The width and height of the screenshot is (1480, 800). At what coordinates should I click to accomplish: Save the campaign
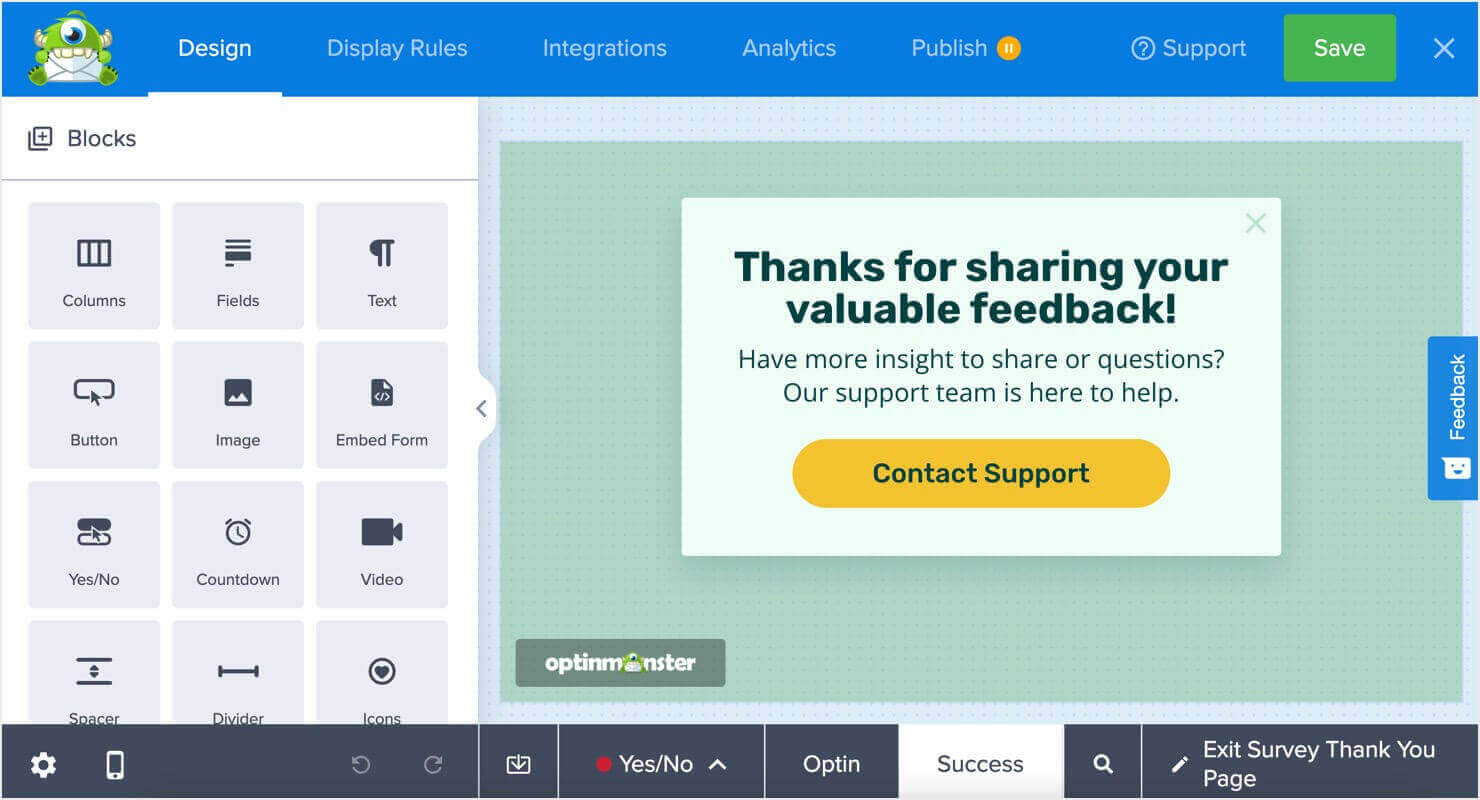[1339, 47]
